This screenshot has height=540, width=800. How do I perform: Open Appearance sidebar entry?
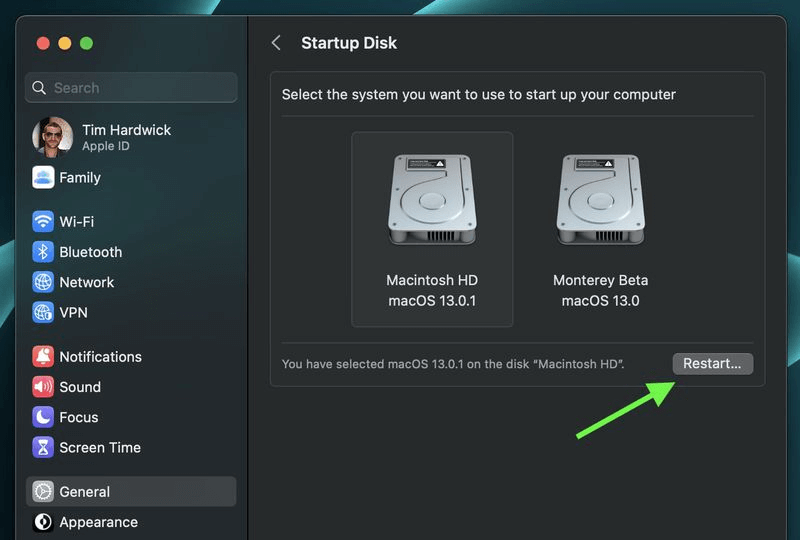[131, 522]
